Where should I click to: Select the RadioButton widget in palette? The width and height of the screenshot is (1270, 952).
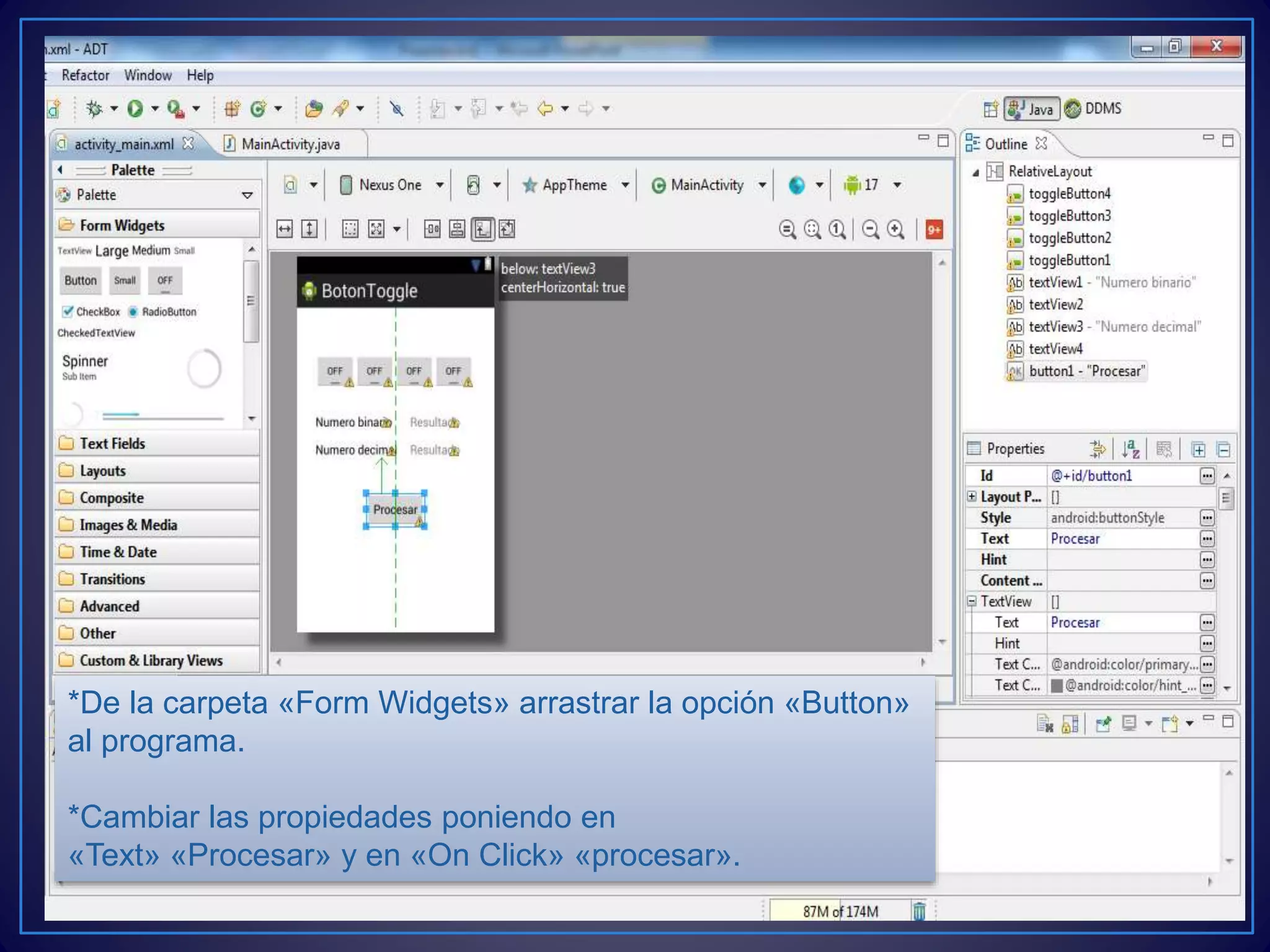pos(162,311)
